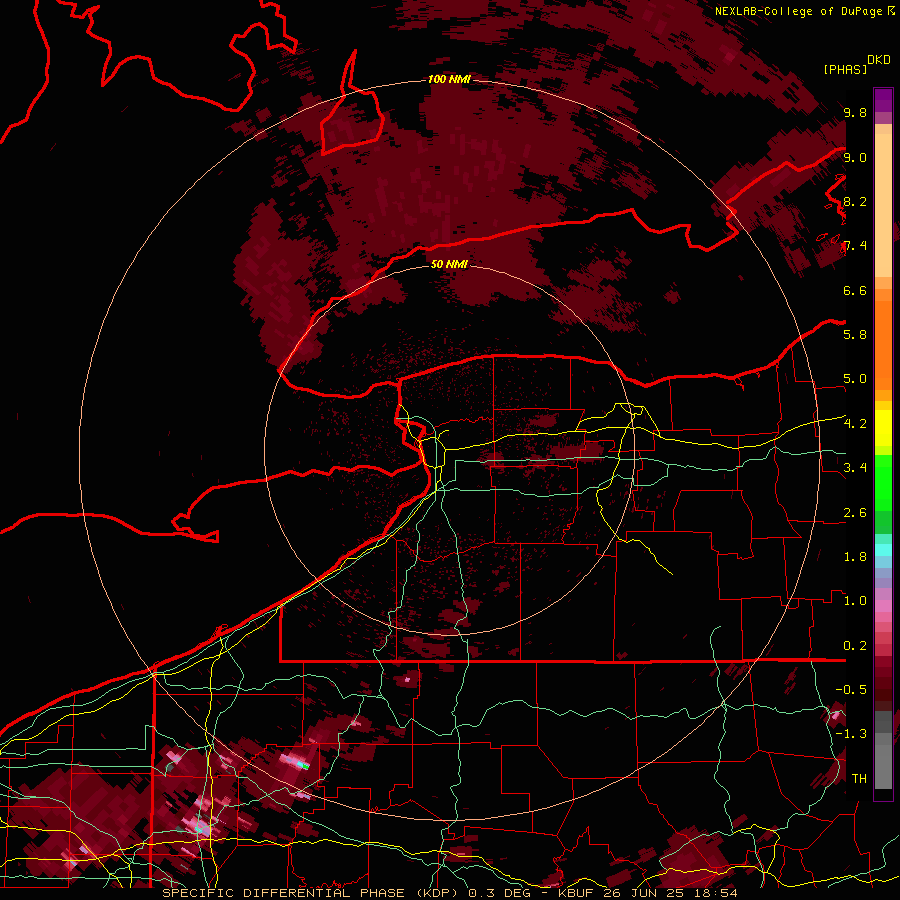Viewport: 900px width, 900px height.
Task: Click the 5.8 value on the color scale
Action: point(855,335)
